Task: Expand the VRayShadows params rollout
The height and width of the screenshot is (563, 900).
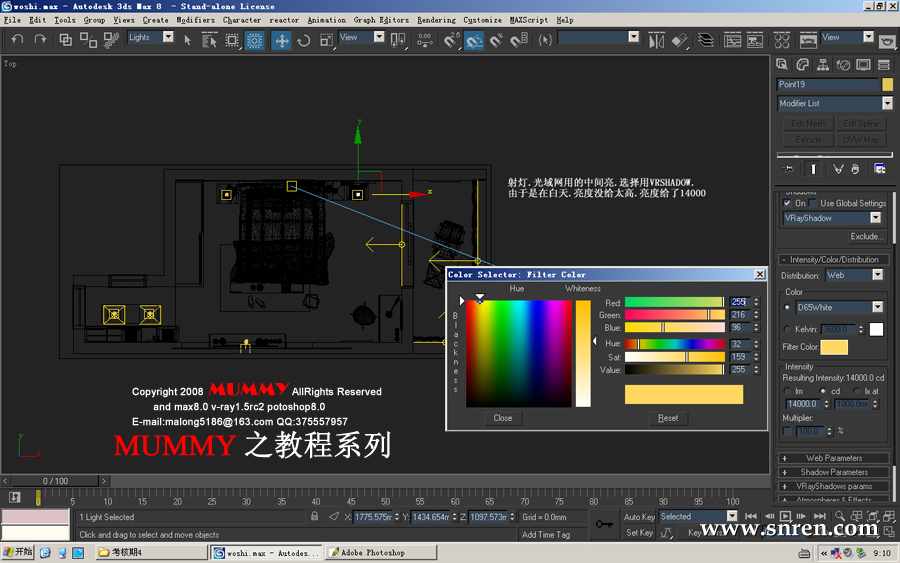Action: point(833,486)
